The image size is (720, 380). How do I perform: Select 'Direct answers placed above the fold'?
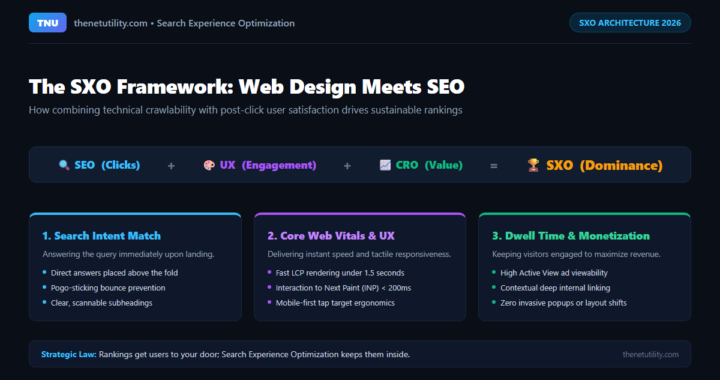coord(114,273)
